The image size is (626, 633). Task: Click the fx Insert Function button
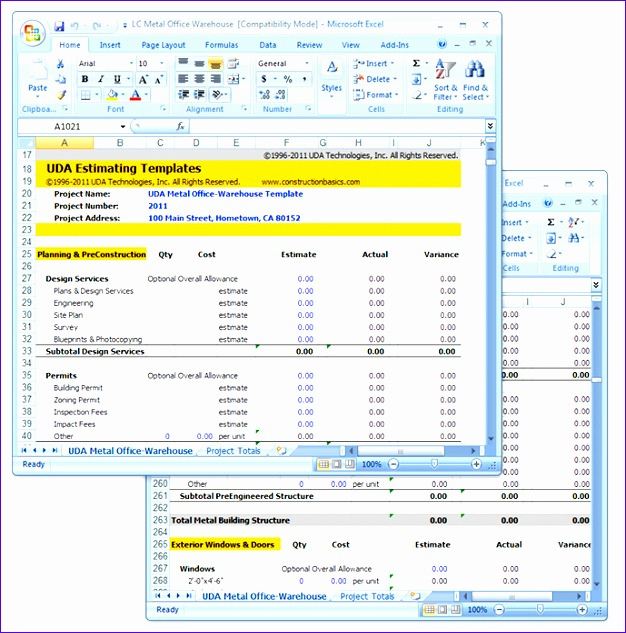[180, 127]
